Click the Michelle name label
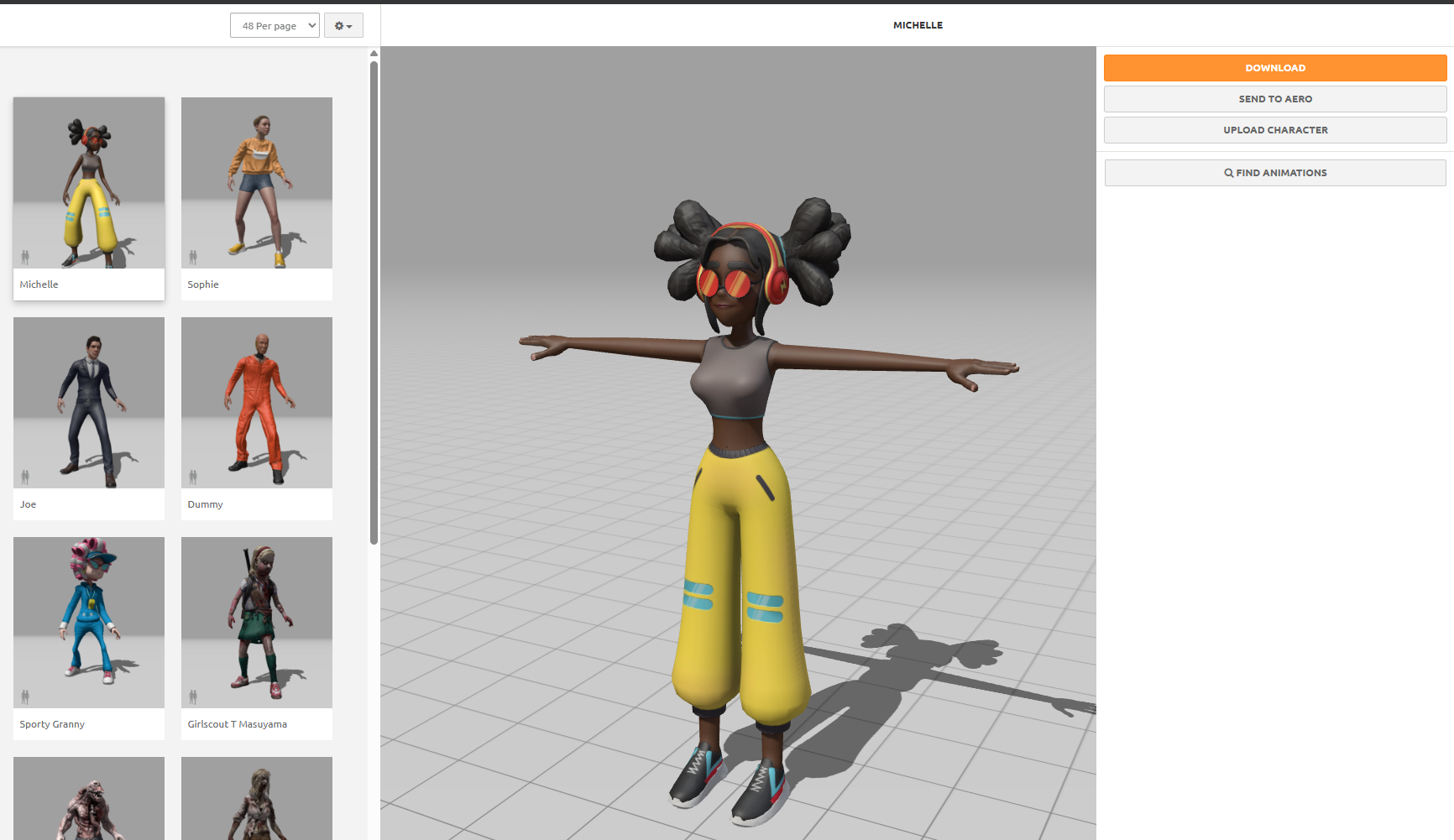The width and height of the screenshot is (1454, 840). [39, 284]
